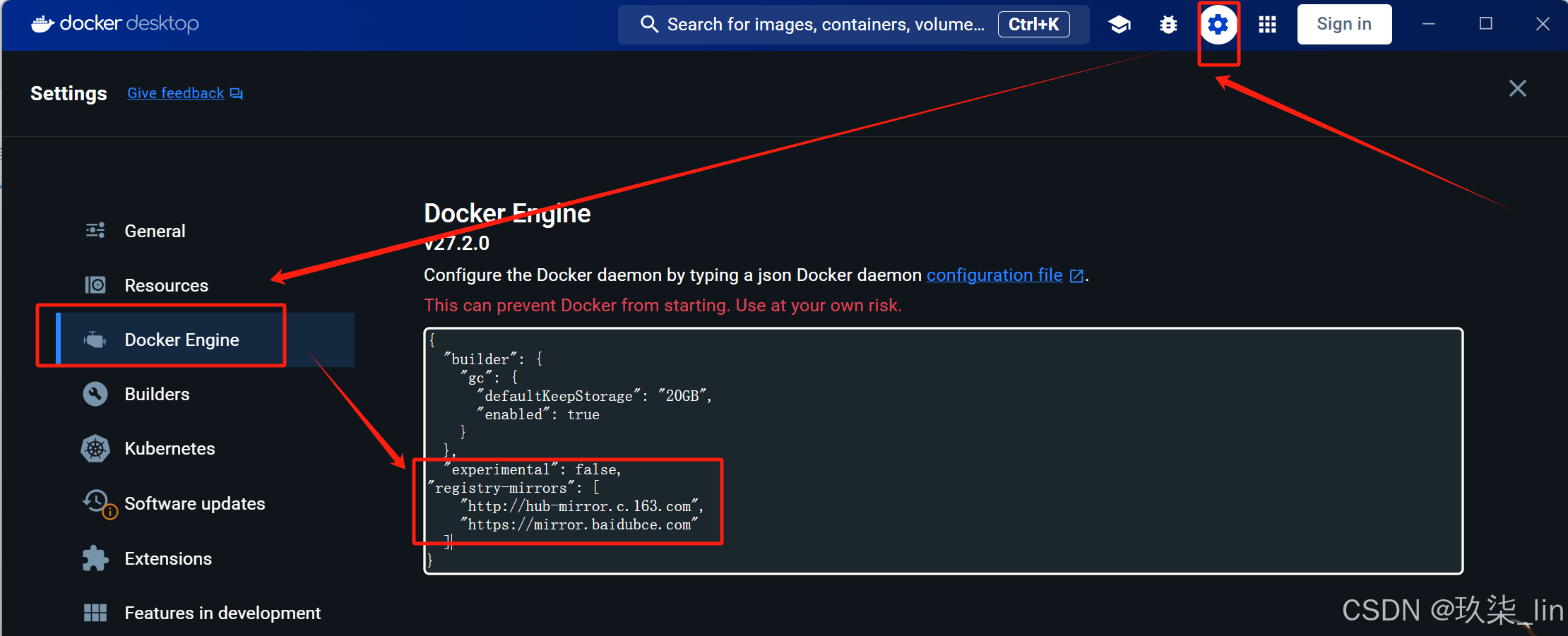The image size is (1568, 636).
Task: Click inside the daemon JSON editor
Action: click(x=943, y=450)
